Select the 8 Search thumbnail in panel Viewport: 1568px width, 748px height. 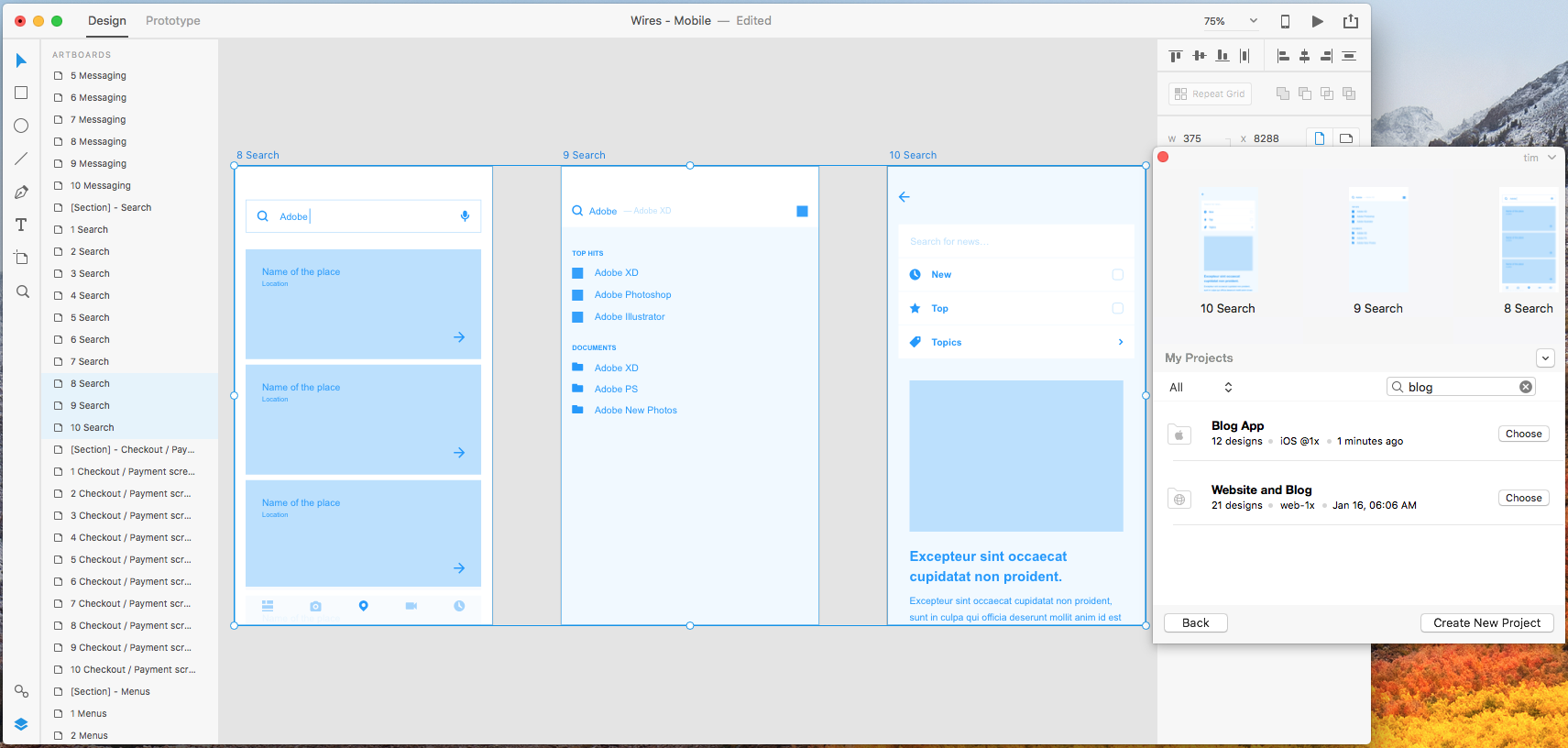1529,242
